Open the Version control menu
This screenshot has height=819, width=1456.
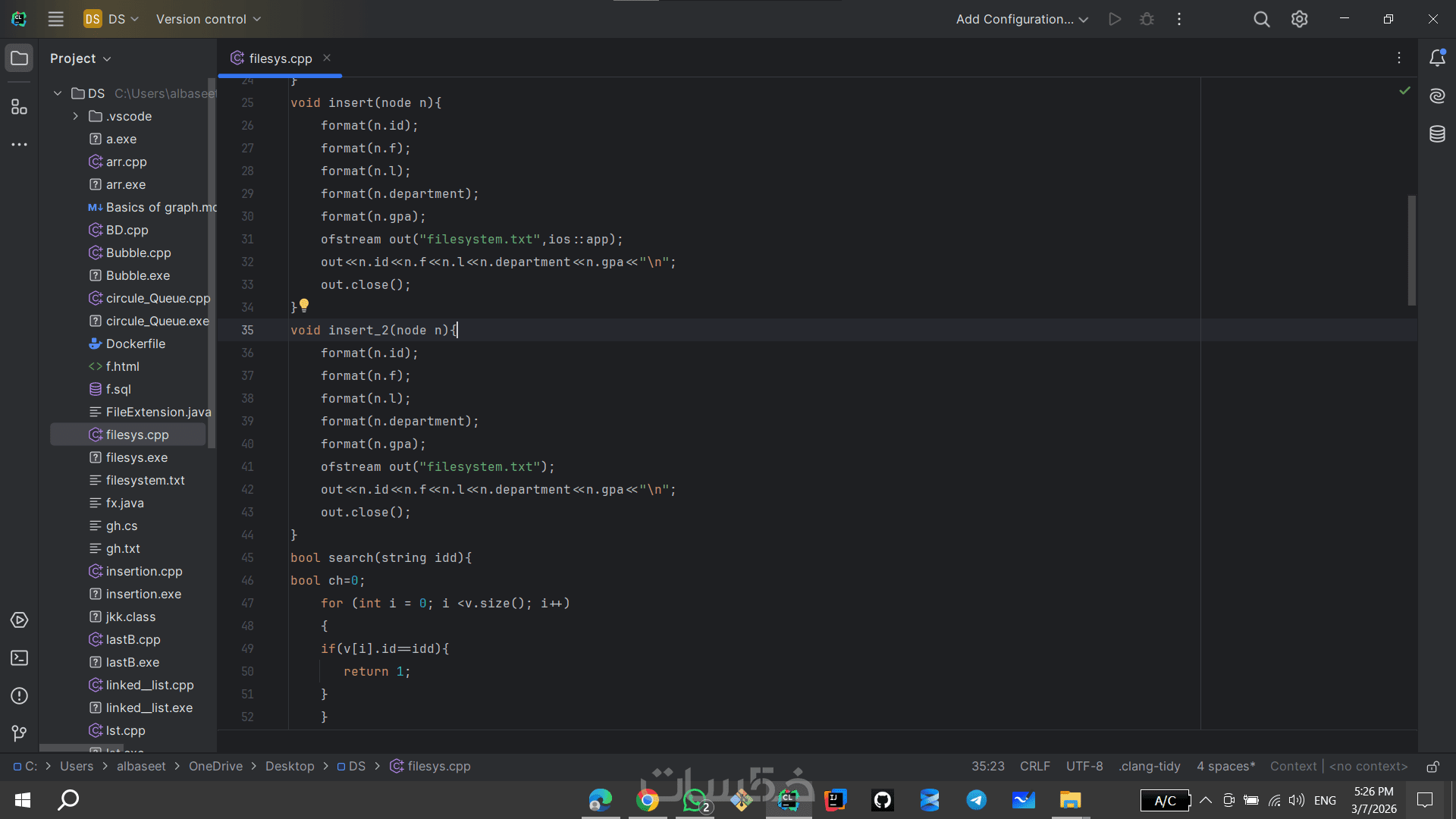208,19
